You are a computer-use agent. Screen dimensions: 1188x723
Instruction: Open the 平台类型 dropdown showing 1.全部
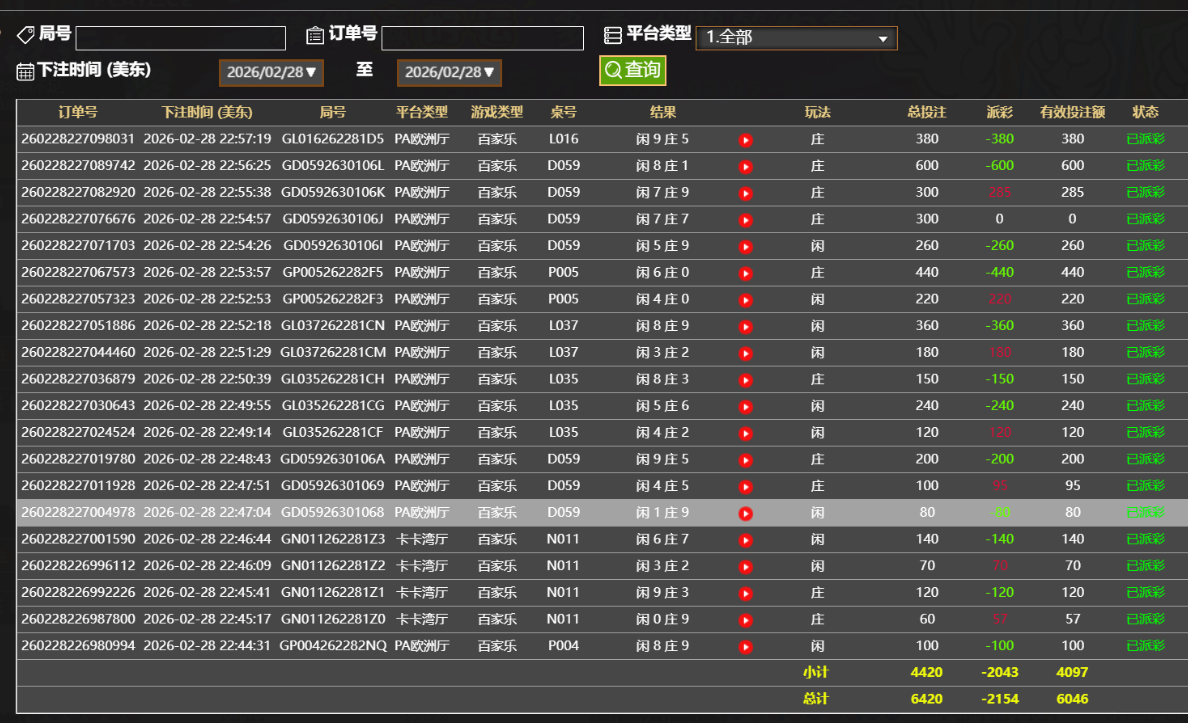click(795, 38)
